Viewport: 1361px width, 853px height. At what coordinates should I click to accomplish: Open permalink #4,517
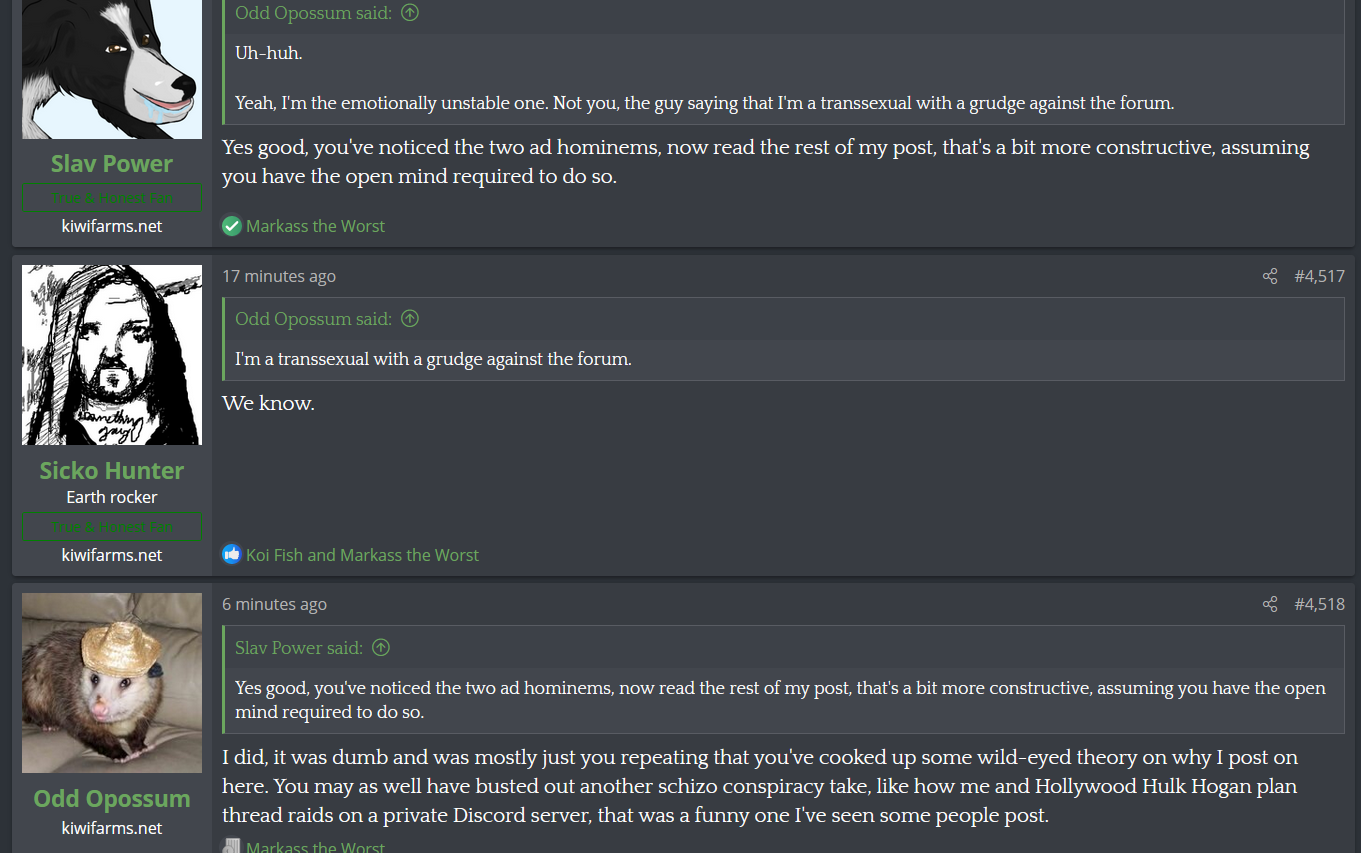(x=1319, y=276)
